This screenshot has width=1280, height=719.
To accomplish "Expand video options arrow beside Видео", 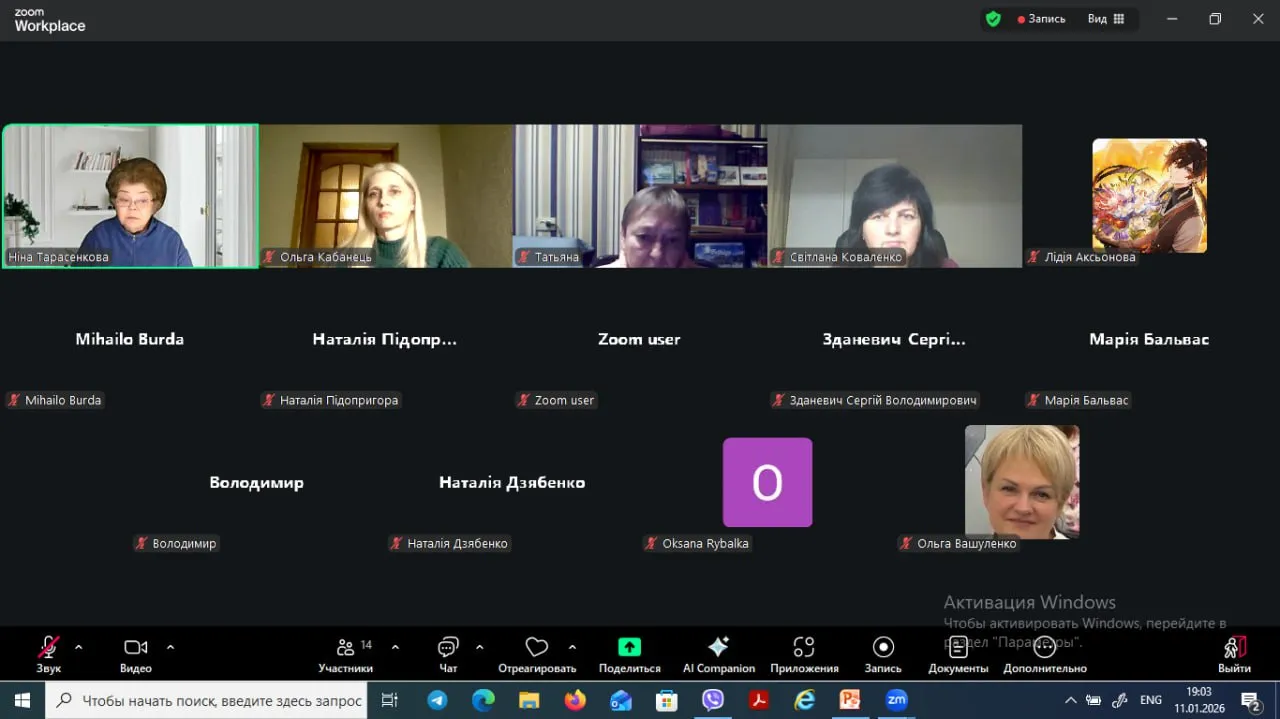I will (170, 647).
